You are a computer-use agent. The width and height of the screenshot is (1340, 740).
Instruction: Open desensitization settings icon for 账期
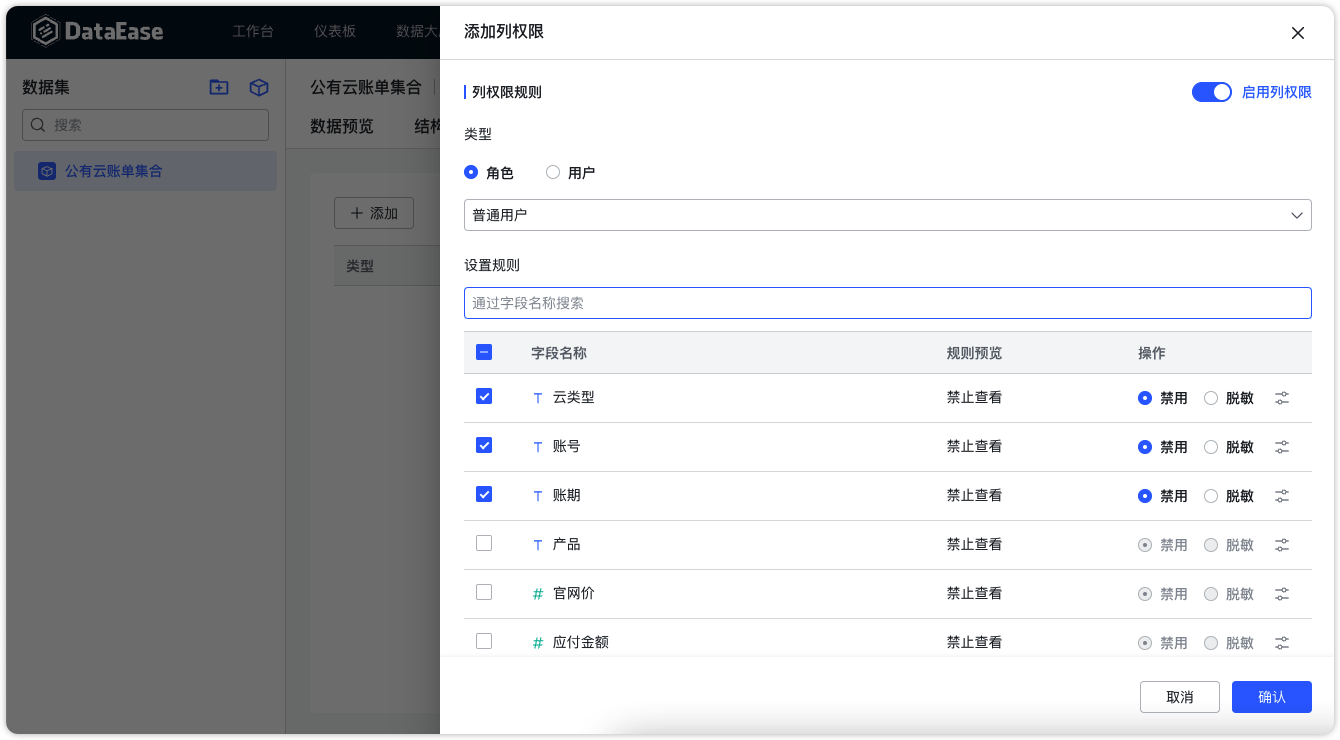1282,496
